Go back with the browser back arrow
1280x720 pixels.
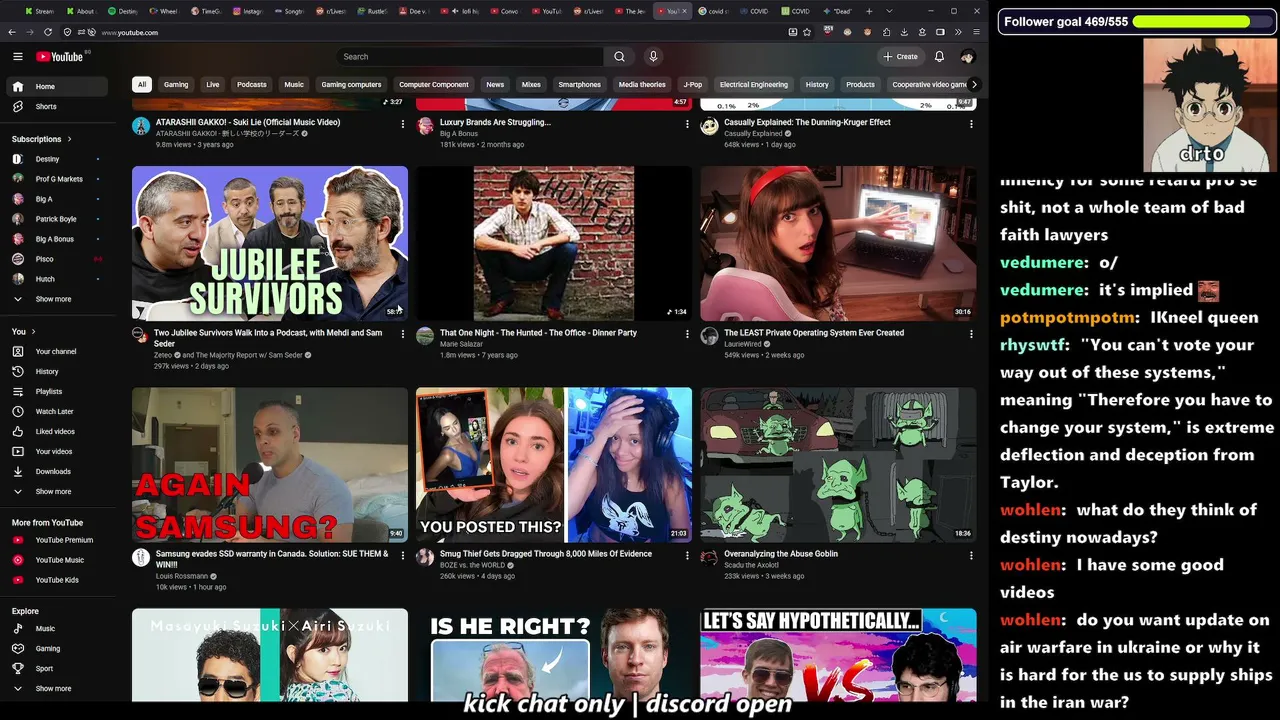click(x=12, y=32)
